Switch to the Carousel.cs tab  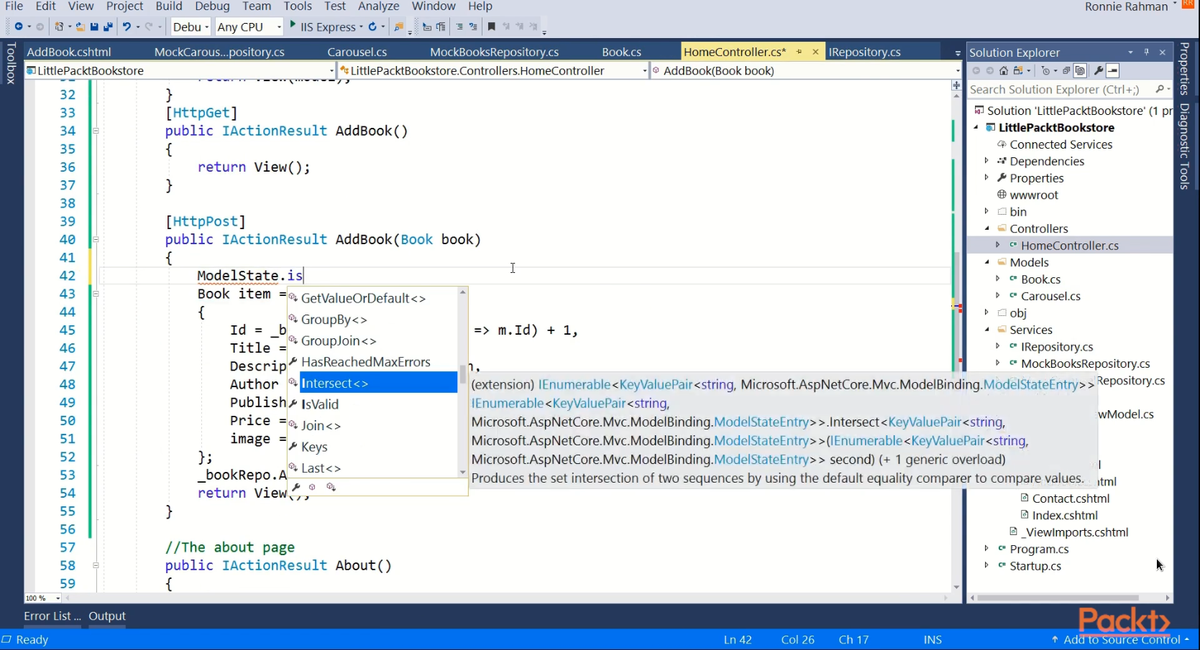click(357, 52)
